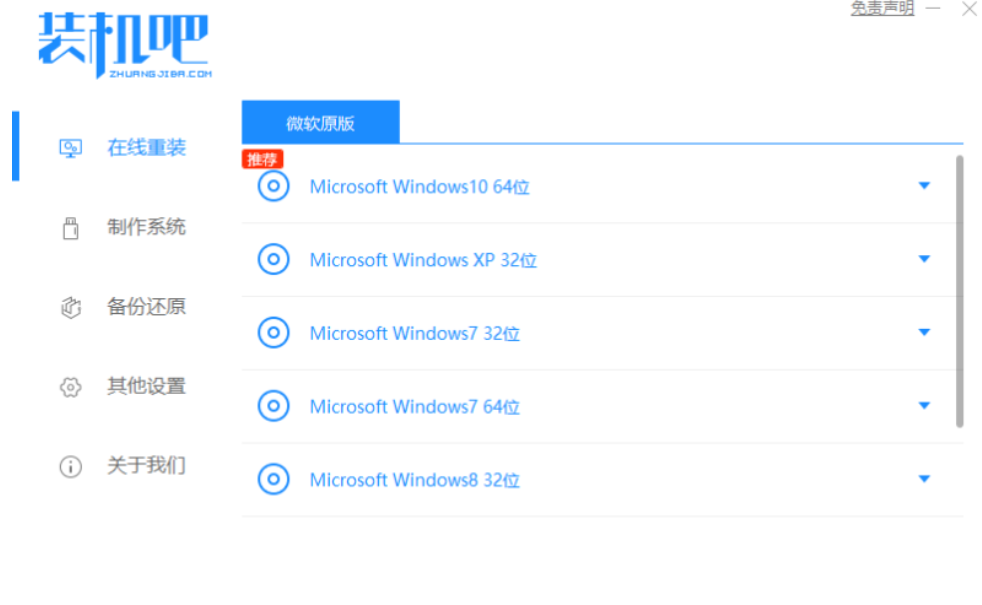Click the red 推荐 badge

coord(262,159)
